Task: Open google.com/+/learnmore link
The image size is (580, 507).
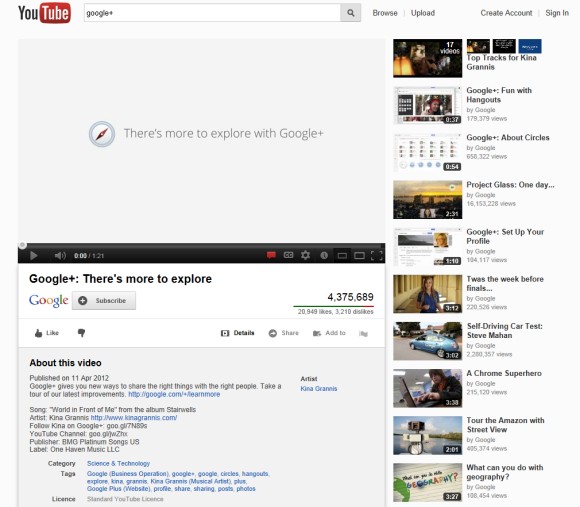Action: (x=174, y=394)
